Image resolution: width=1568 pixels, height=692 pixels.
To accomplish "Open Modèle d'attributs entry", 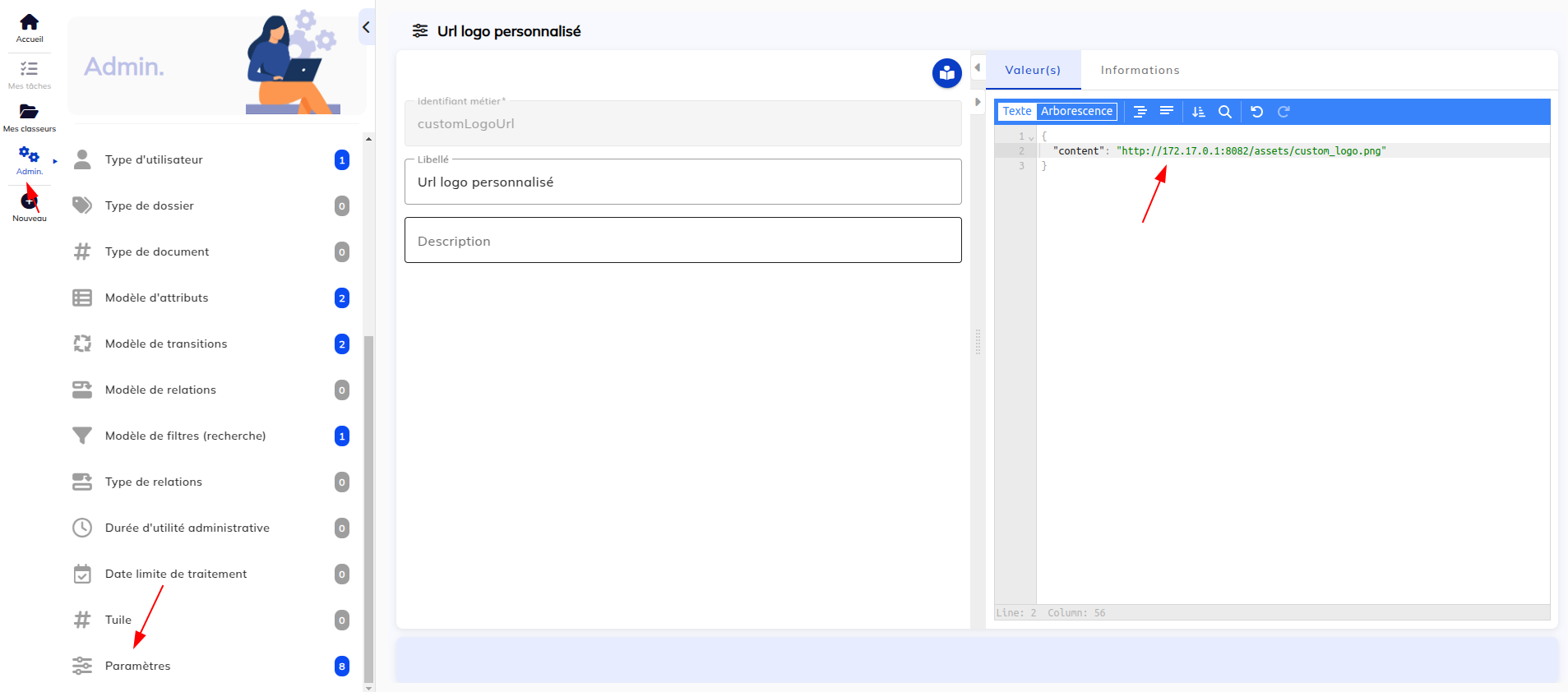I will (156, 298).
